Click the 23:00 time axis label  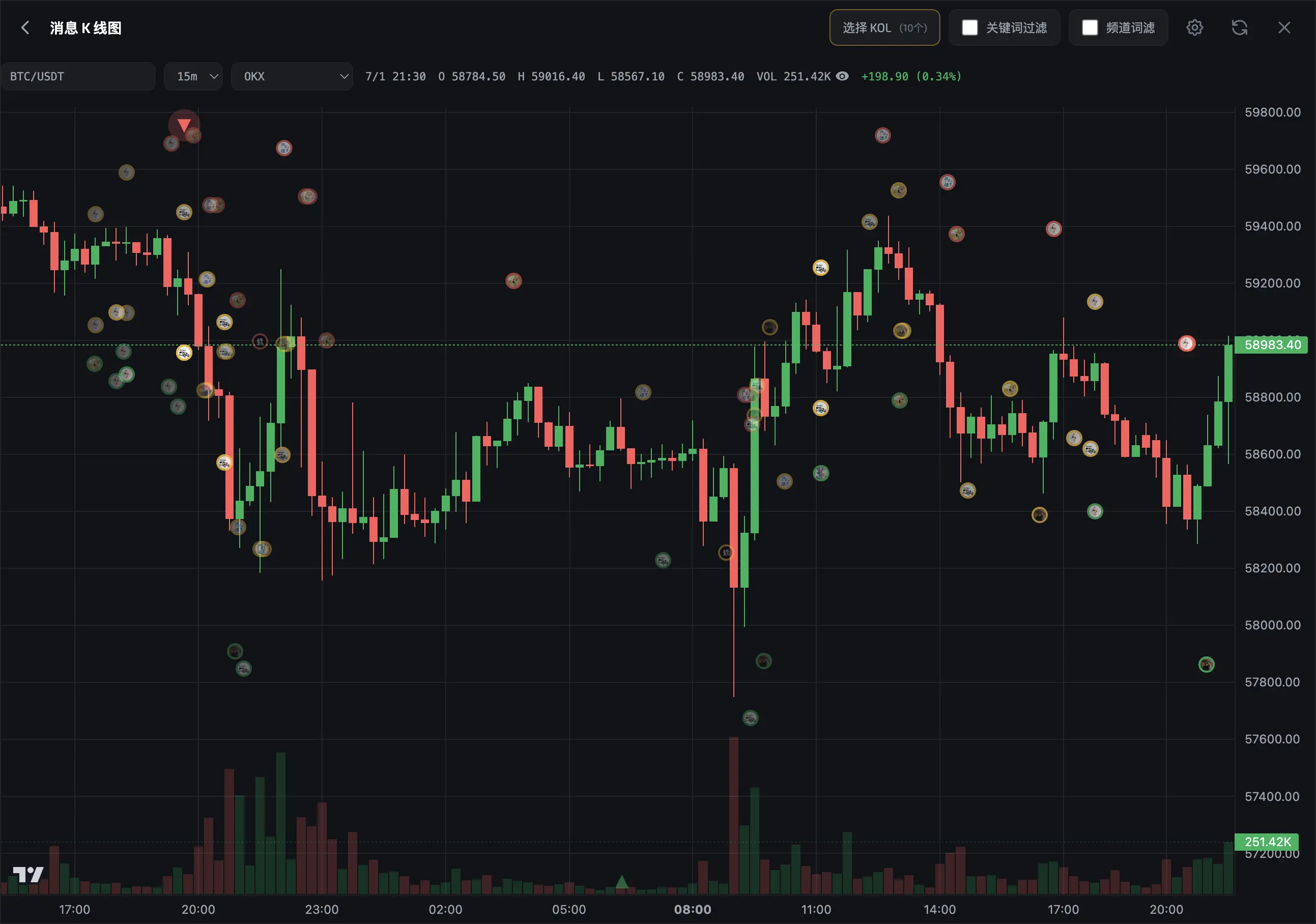322,910
